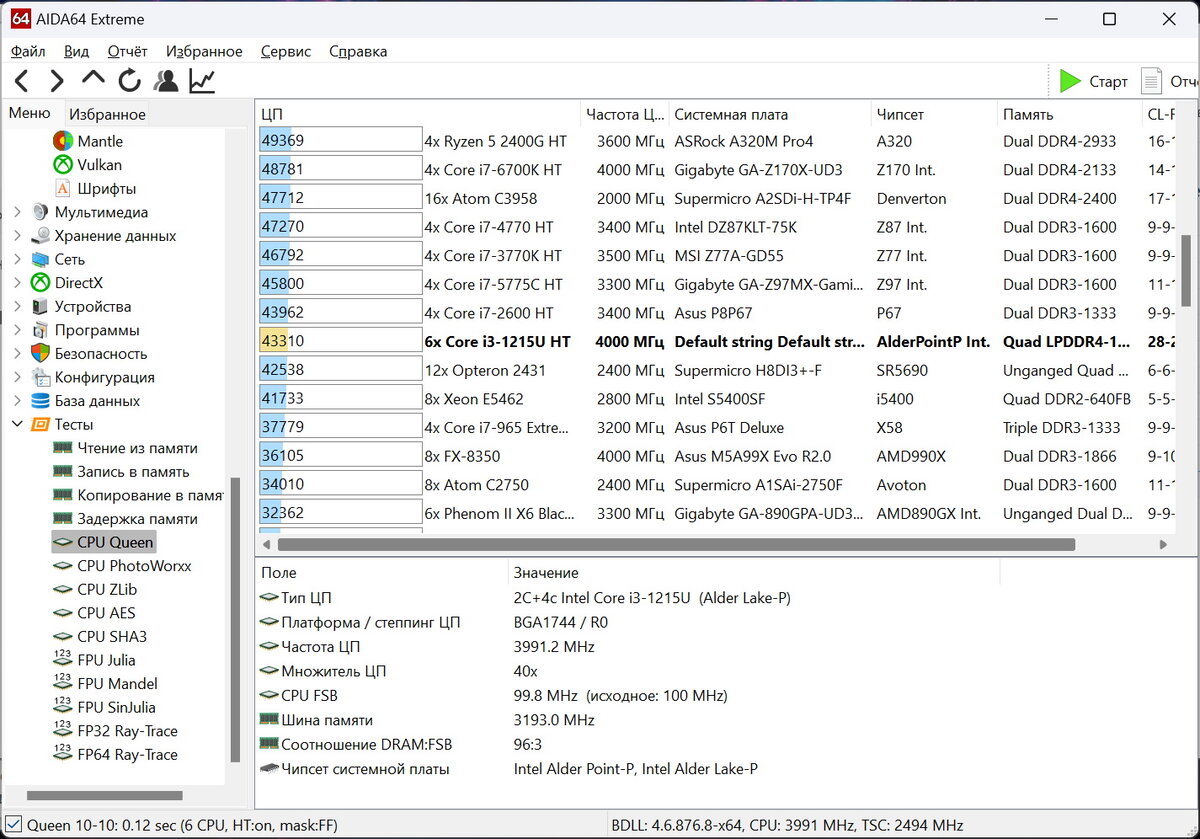Open the Вид menu
Image resolution: width=1200 pixels, height=839 pixels.
click(76, 51)
